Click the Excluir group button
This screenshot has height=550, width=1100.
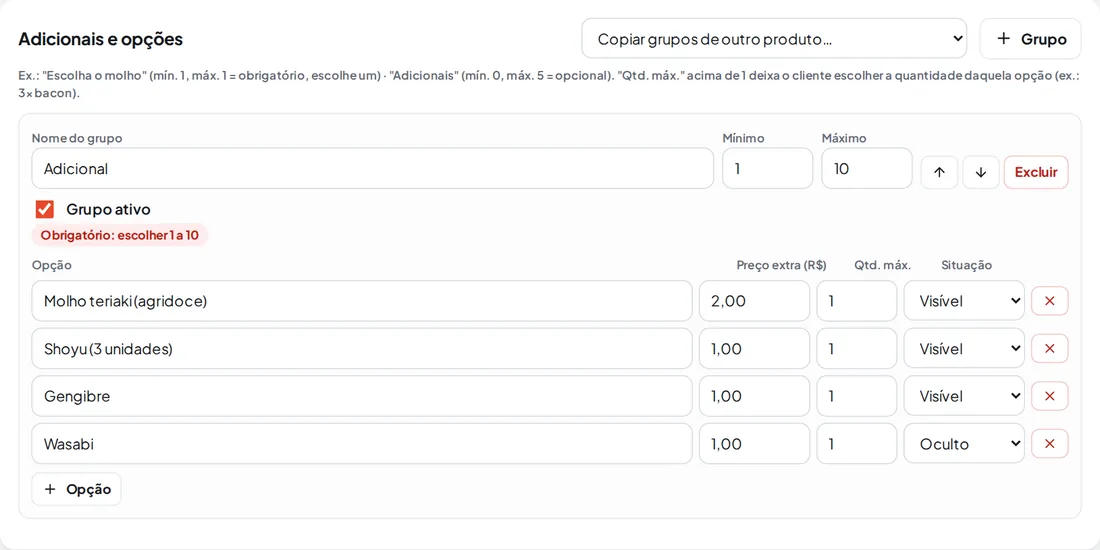1036,173
